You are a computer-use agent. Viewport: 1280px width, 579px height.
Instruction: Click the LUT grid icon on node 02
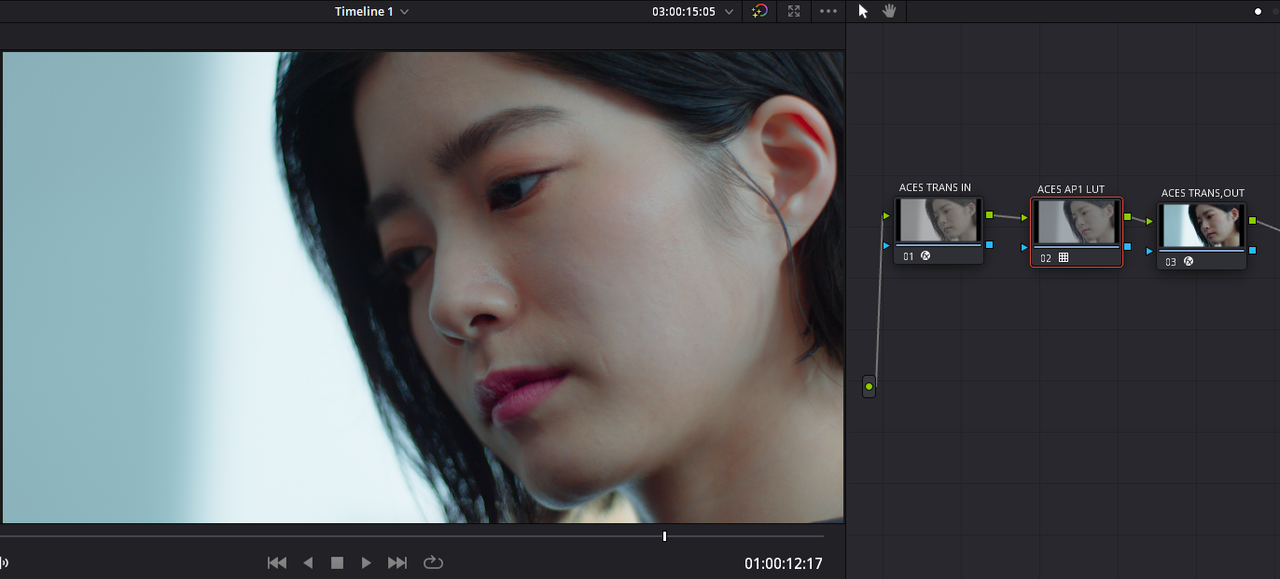tap(1063, 257)
